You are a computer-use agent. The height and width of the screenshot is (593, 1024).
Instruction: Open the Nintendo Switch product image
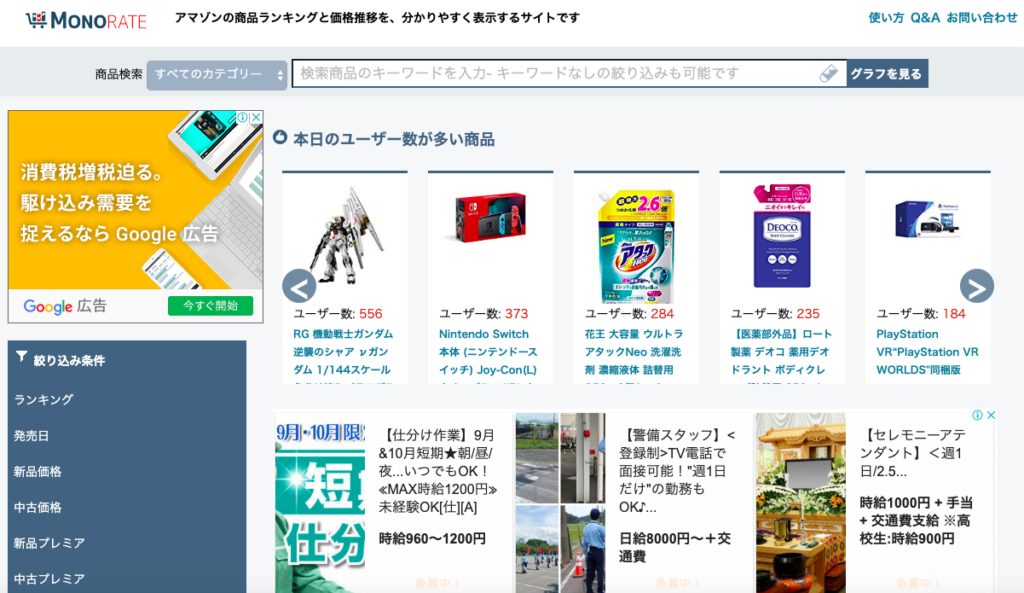click(490, 217)
